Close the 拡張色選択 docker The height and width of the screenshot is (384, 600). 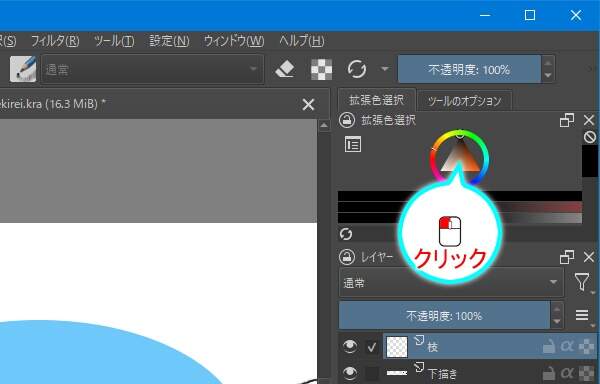589,120
